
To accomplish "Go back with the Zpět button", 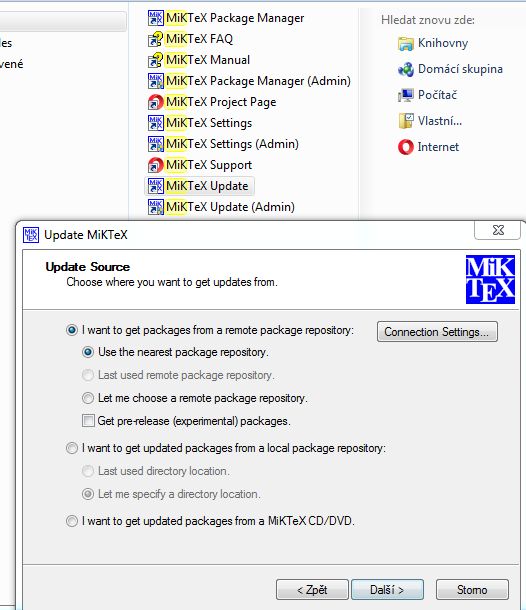I will click(x=312, y=590).
